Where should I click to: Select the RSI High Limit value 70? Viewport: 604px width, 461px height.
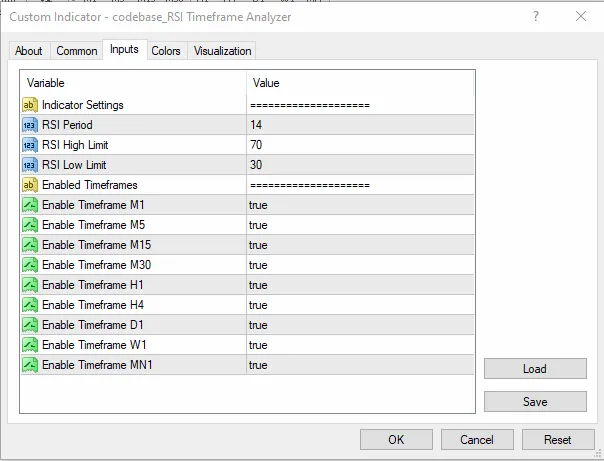click(x=256, y=145)
